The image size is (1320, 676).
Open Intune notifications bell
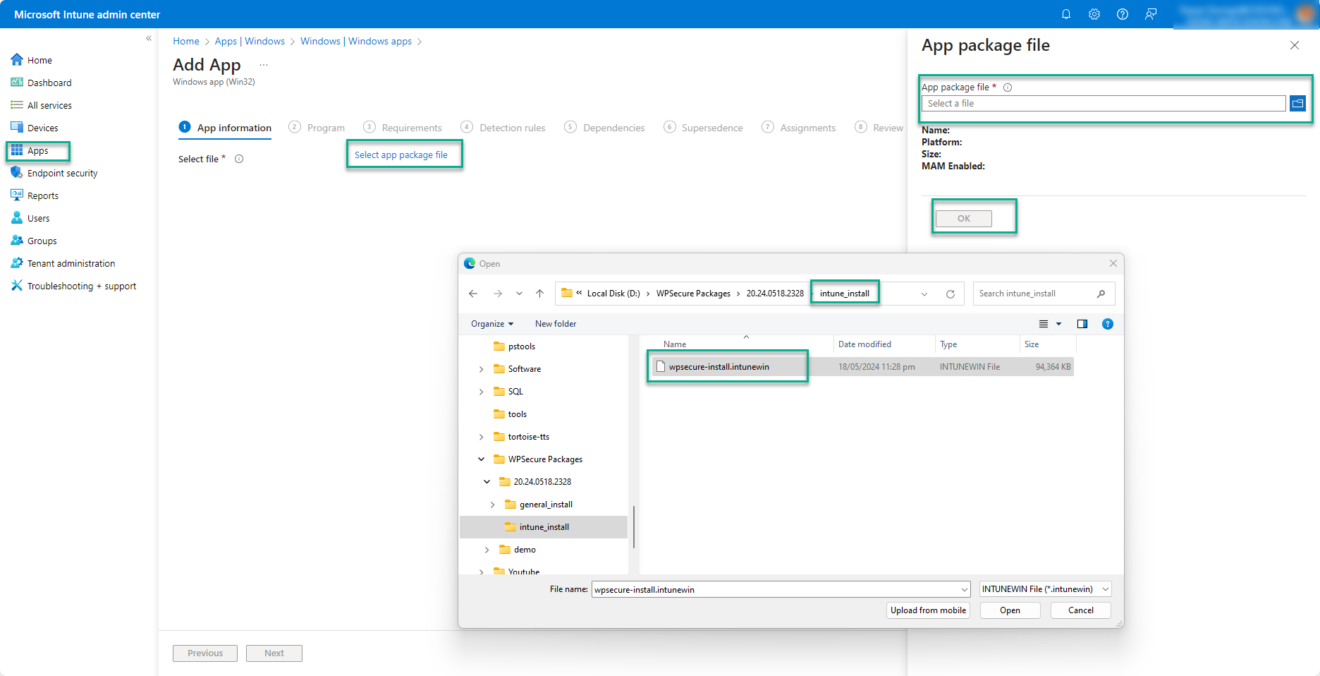(x=1065, y=14)
